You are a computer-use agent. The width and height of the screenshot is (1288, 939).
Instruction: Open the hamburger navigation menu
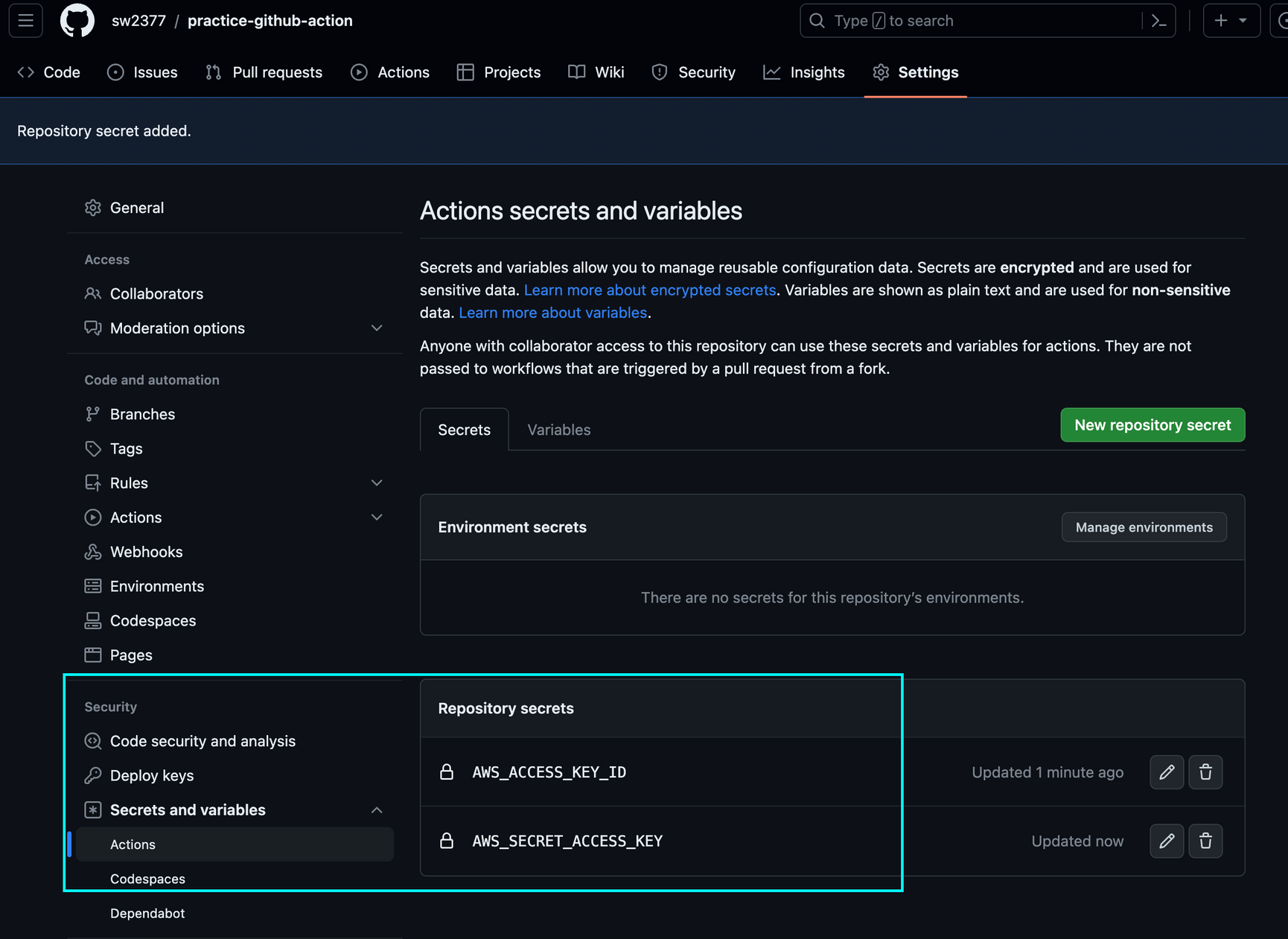point(25,20)
